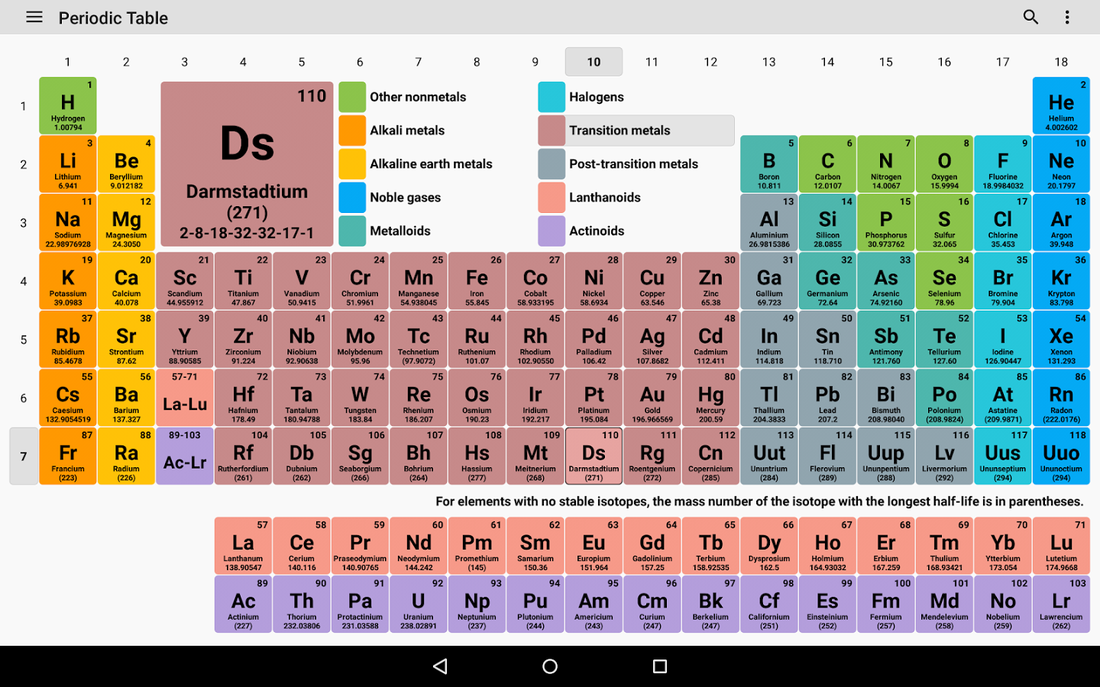This screenshot has width=1100, height=687.
Task: Select group 14 column header
Action: [827, 62]
